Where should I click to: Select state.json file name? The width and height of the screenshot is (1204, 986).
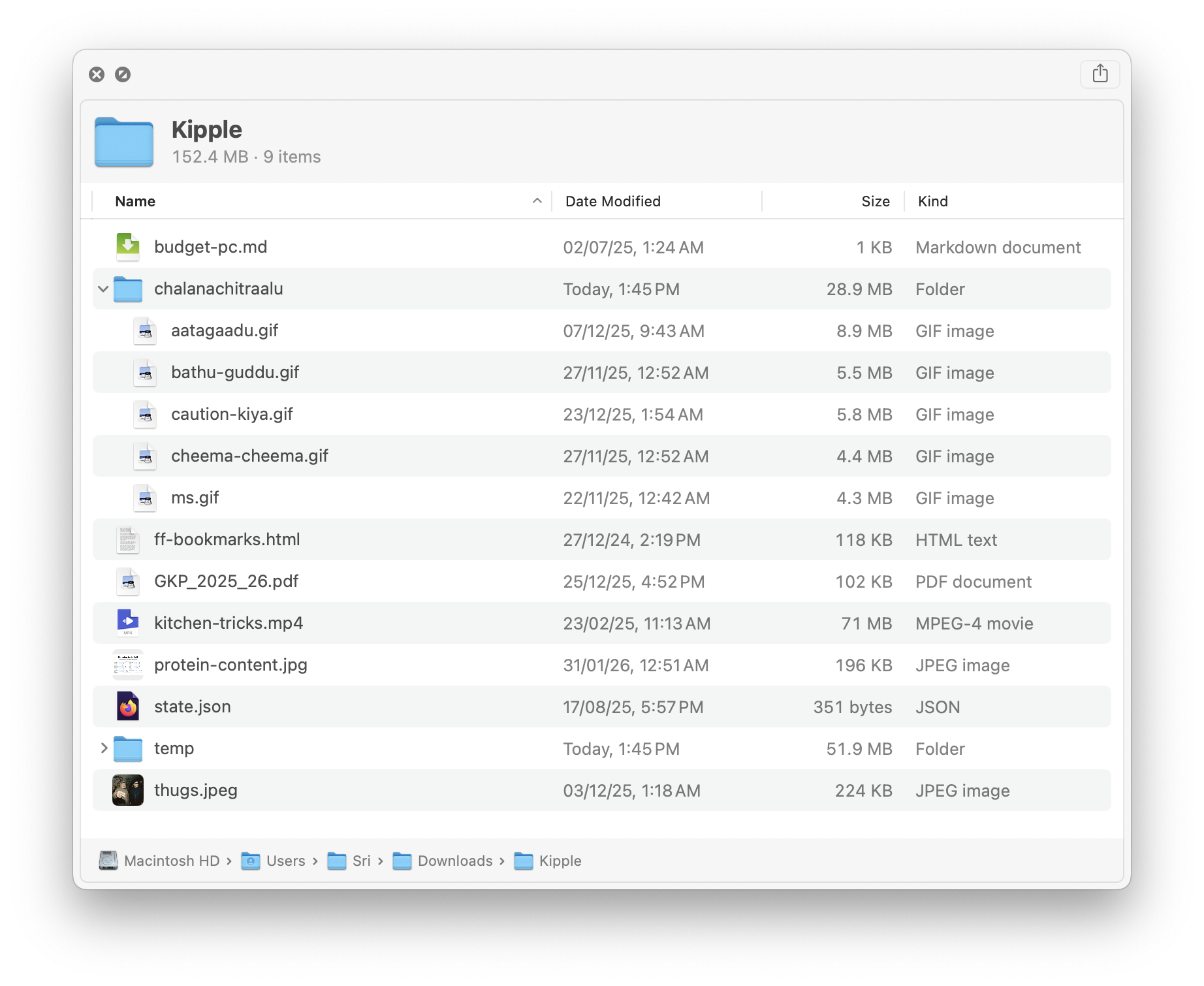pyautogui.click(x=193, y=707)
